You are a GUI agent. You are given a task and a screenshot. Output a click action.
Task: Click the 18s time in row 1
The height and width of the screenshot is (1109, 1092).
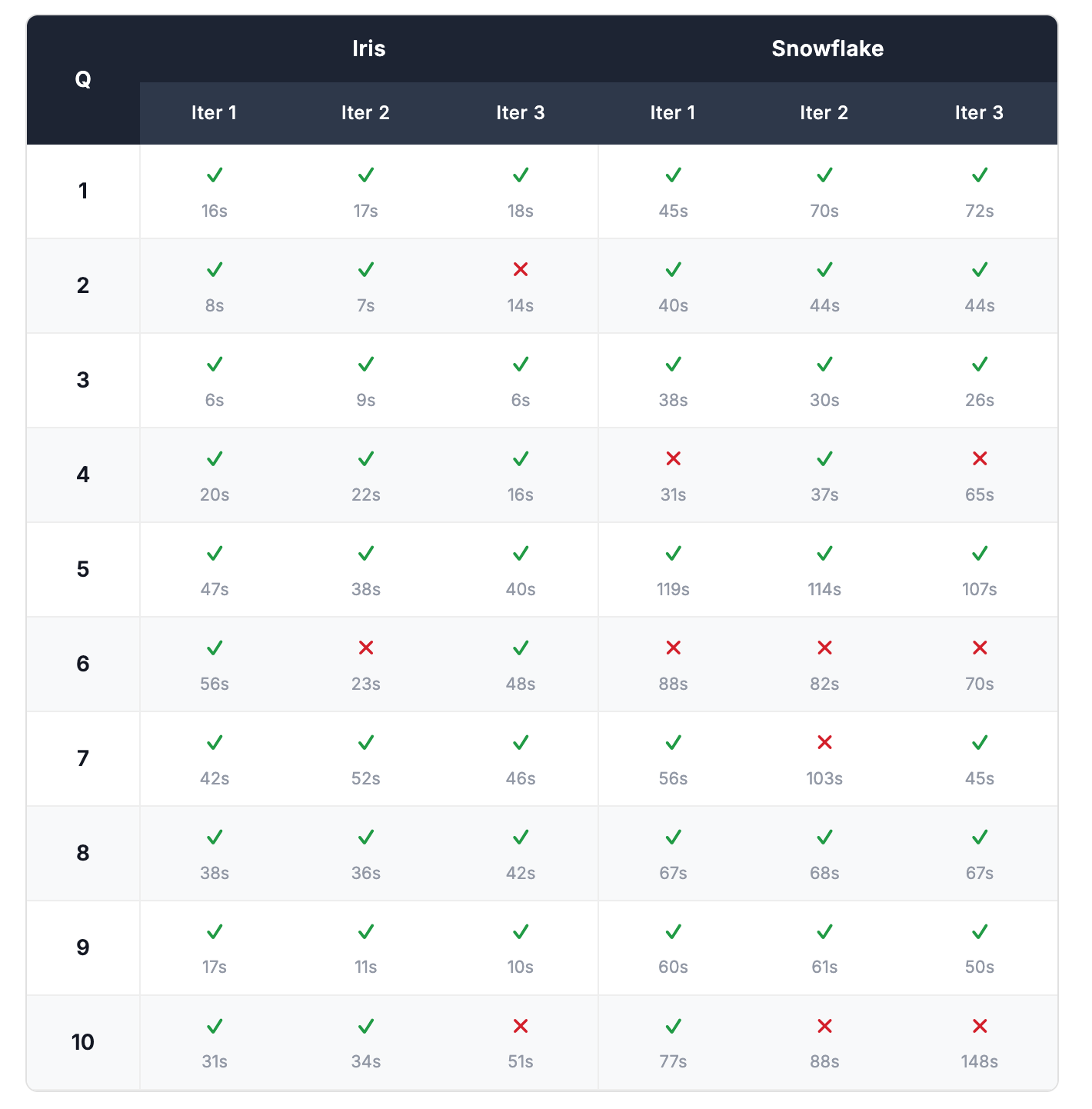521,211
